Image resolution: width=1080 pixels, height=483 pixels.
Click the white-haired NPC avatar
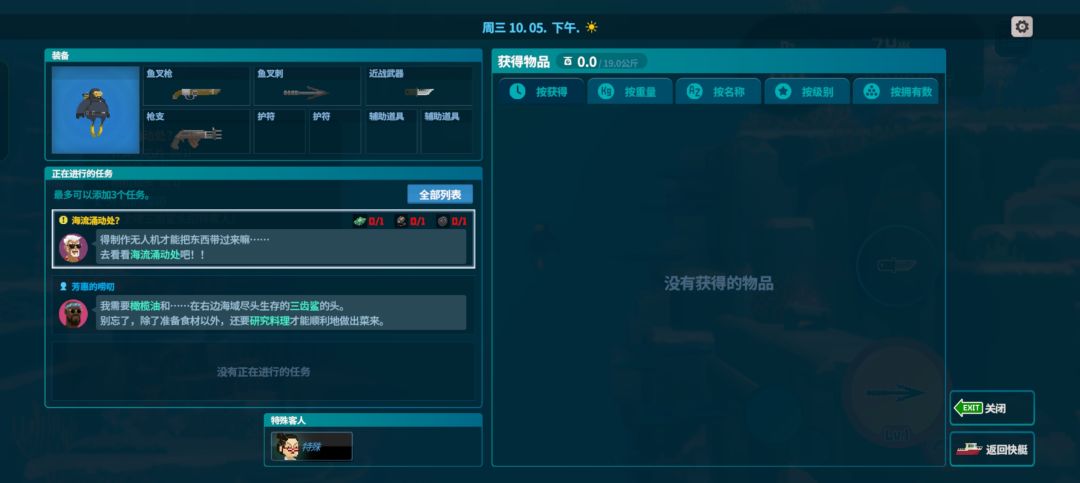coord(73,247)
